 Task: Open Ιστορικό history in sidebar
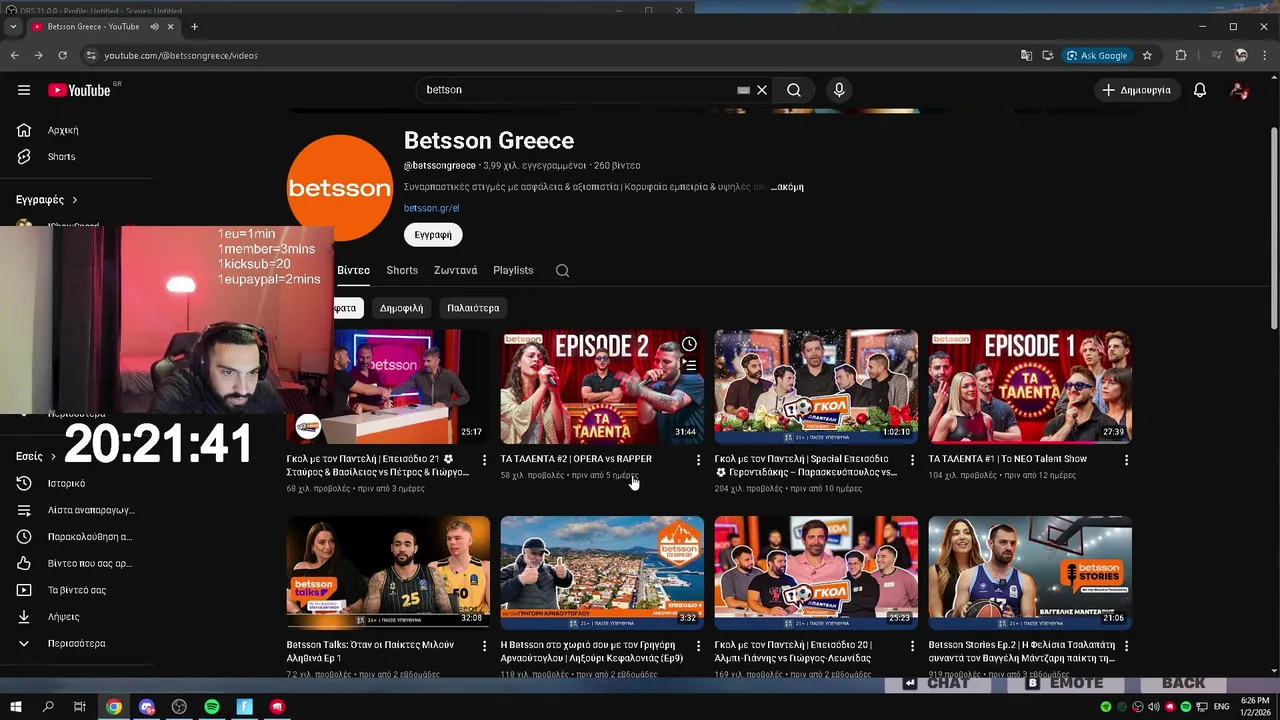(64, 483)
